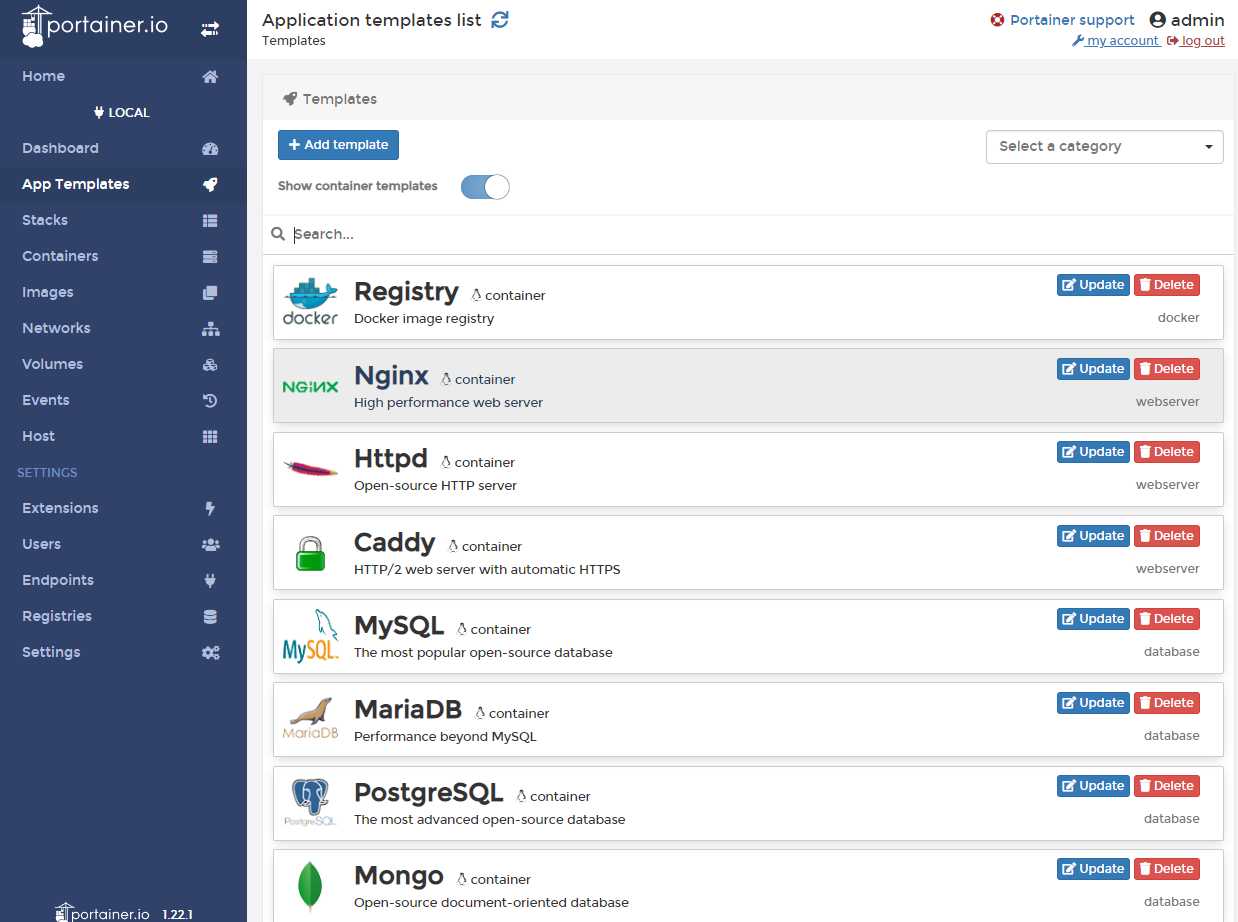Click the Stacks list icon
This screenshot has width=1238, height=922.
pos(210,221)
